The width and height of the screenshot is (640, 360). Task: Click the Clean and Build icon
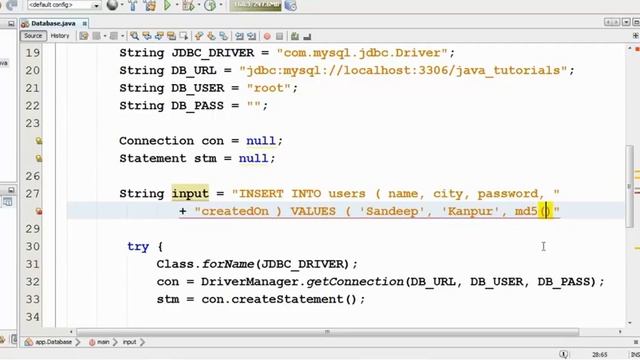150,5
